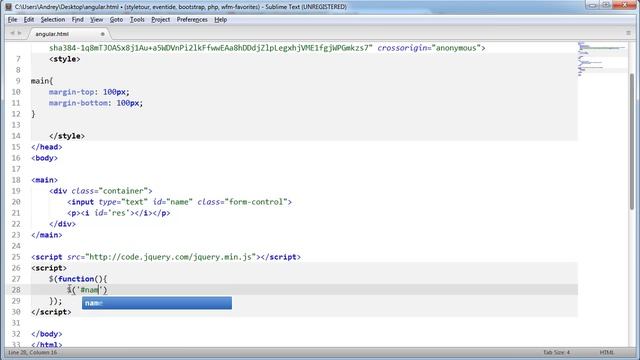Click the $('#nam') code on line 28

(87, 290)
